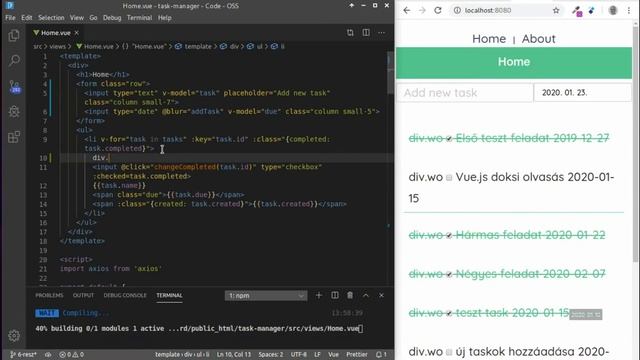Open the Edit menu
Image resolution: width=640 pixels, height=360 pixels.
tap(27, 18)
